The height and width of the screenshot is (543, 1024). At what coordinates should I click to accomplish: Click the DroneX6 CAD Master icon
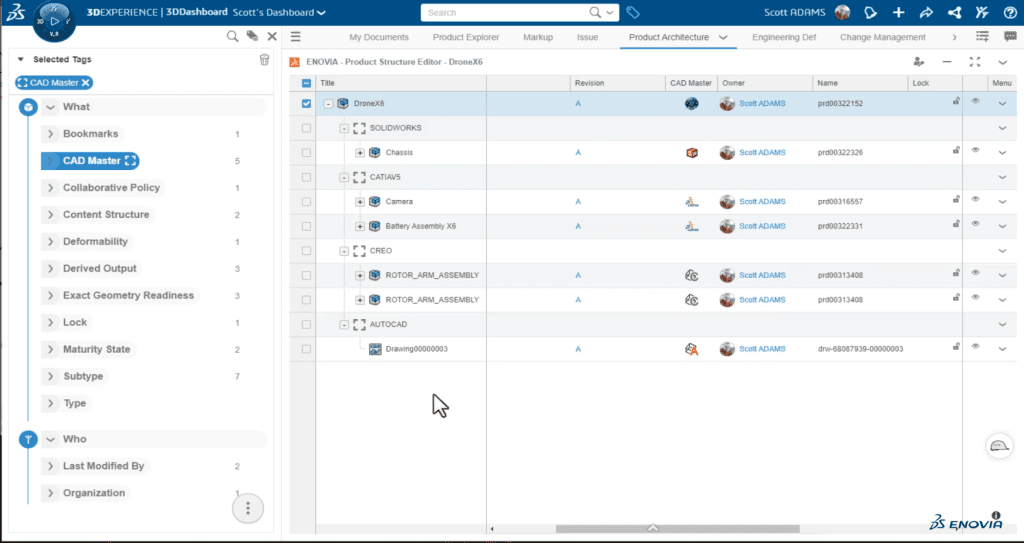coord(692,103)
